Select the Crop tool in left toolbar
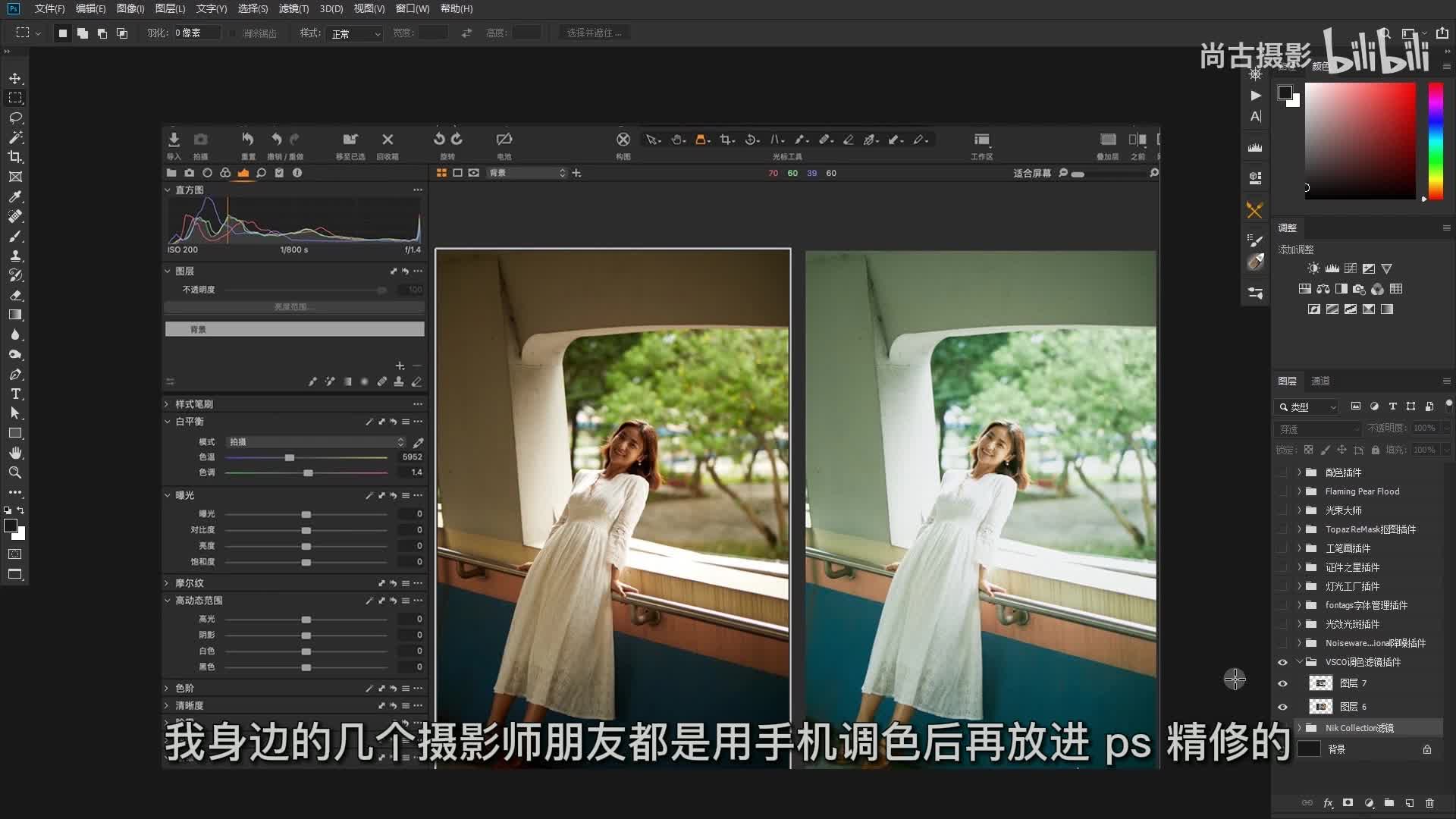The image size is (1456, 819). click(x=15, y=157)
